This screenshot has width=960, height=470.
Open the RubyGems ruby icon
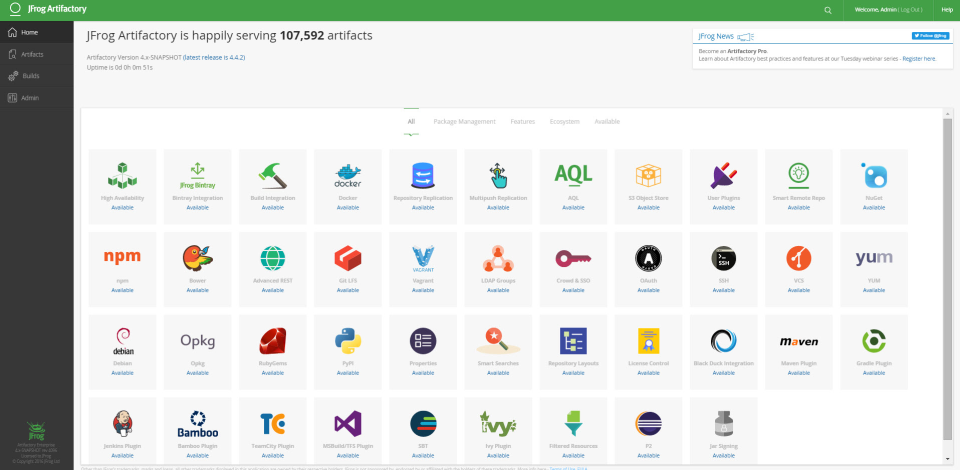pyautogui.click(x=272, y=341)
